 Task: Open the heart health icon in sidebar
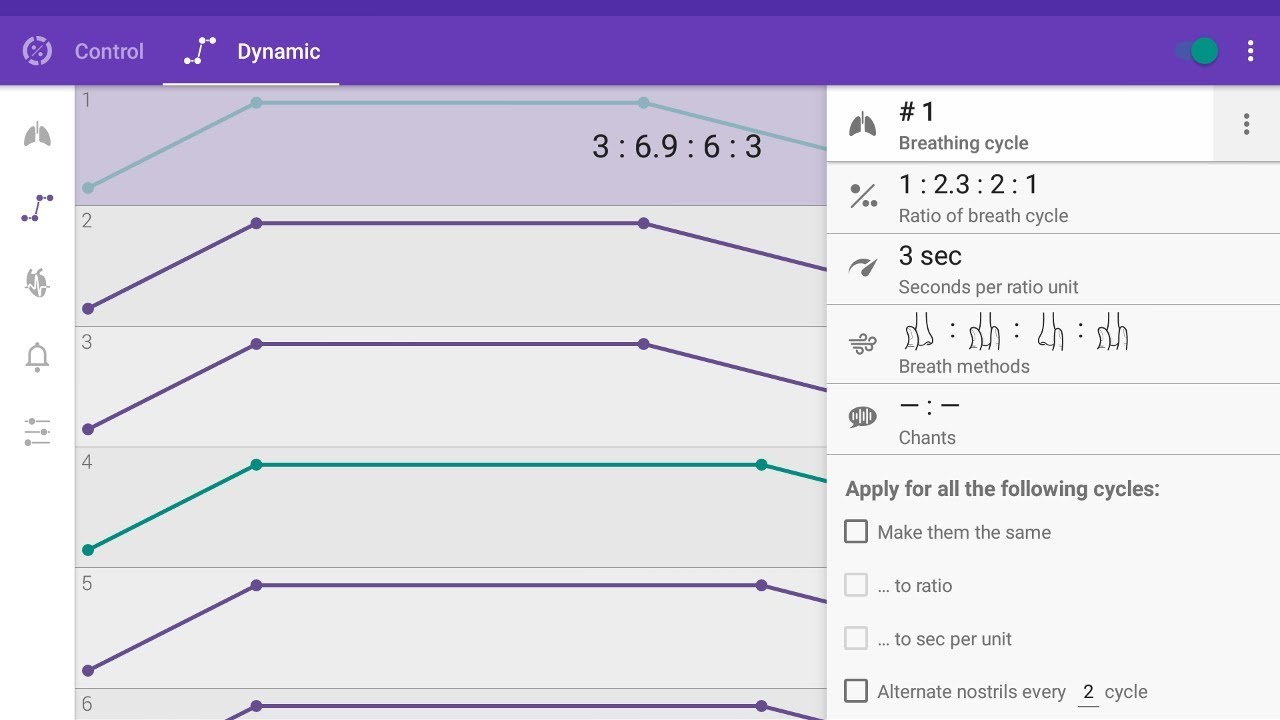[37, 283]
